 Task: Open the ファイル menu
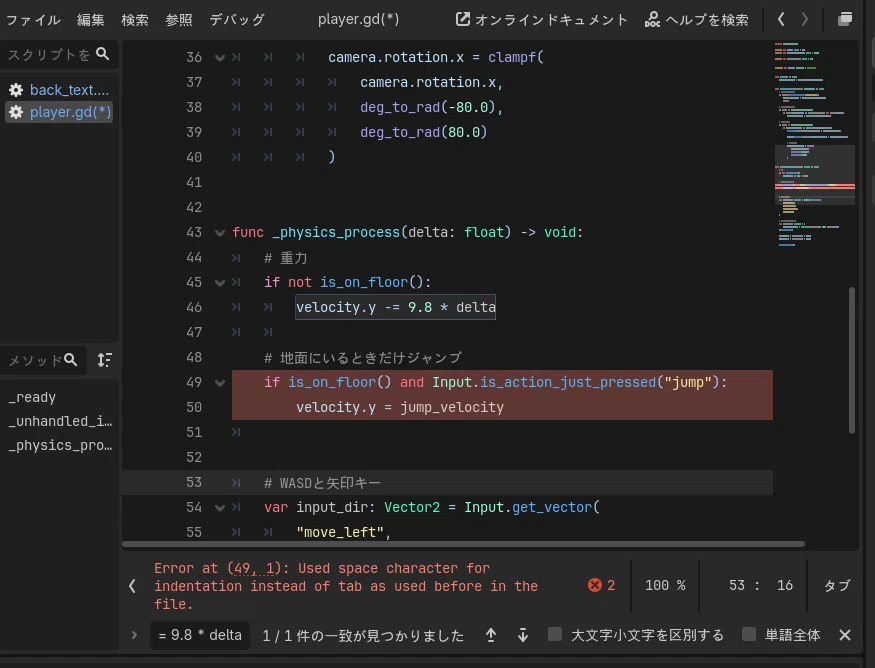[33, 20]
